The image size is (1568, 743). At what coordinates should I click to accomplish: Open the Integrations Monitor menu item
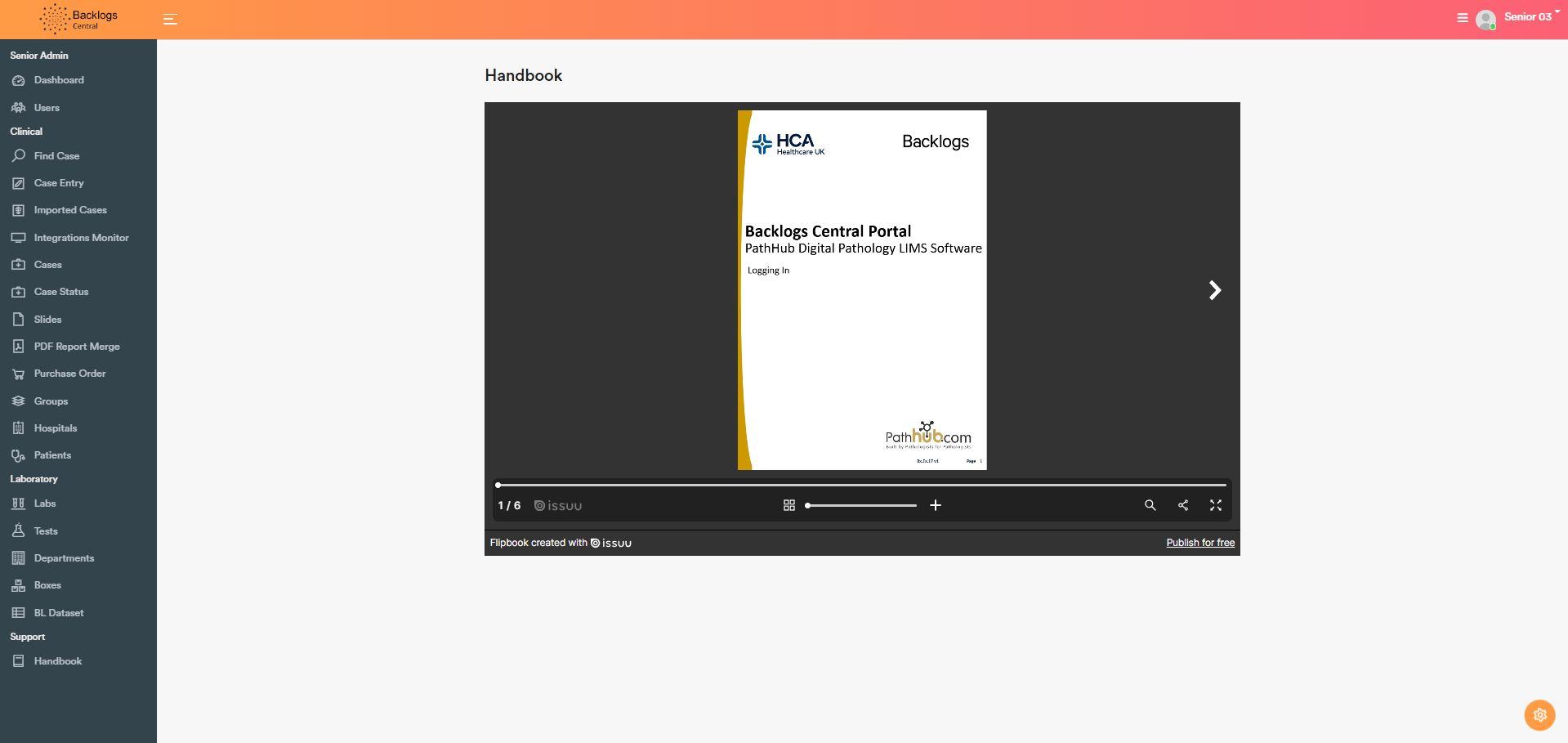pos(82,238)
